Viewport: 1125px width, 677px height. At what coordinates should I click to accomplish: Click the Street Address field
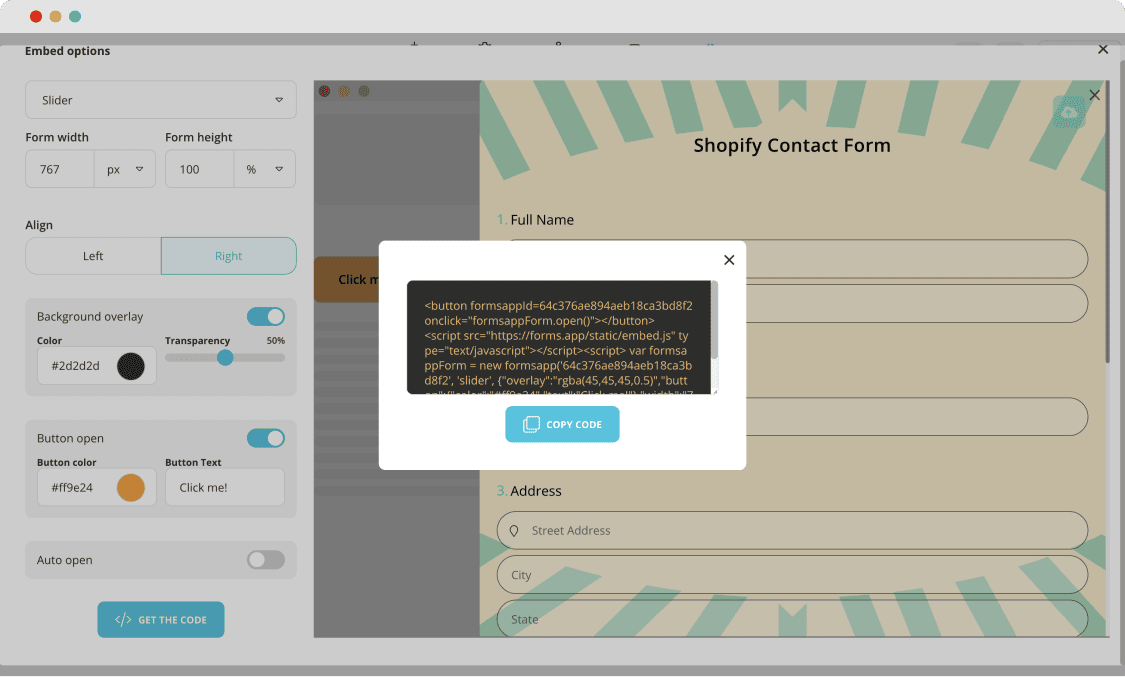(792, 531)
